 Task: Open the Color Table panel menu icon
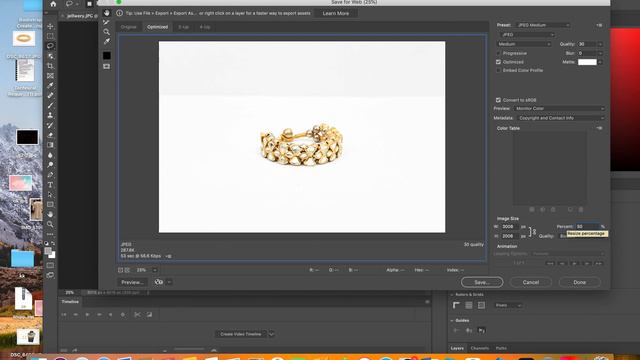tap(599, 128)
